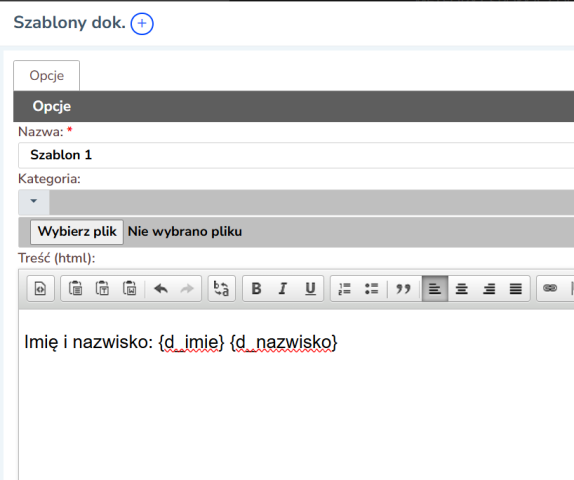
Task: Toggle bold formatting
Action: coord(256,289)
